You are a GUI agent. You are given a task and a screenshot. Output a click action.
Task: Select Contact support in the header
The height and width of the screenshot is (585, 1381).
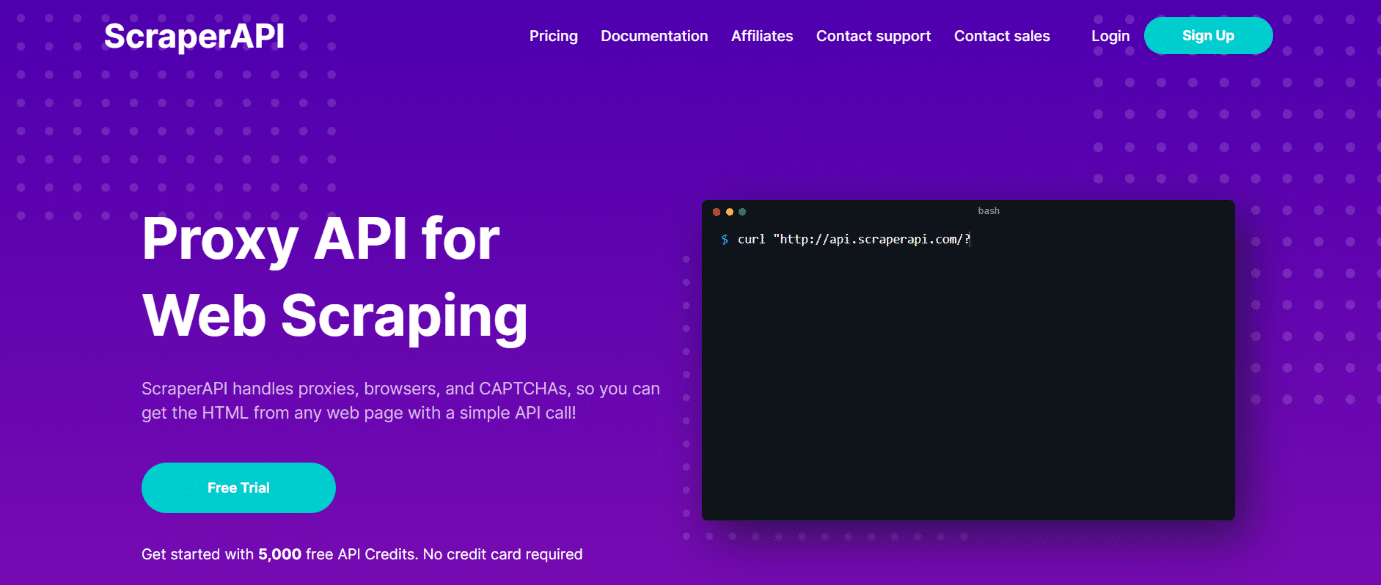click(x=873, y=36)
